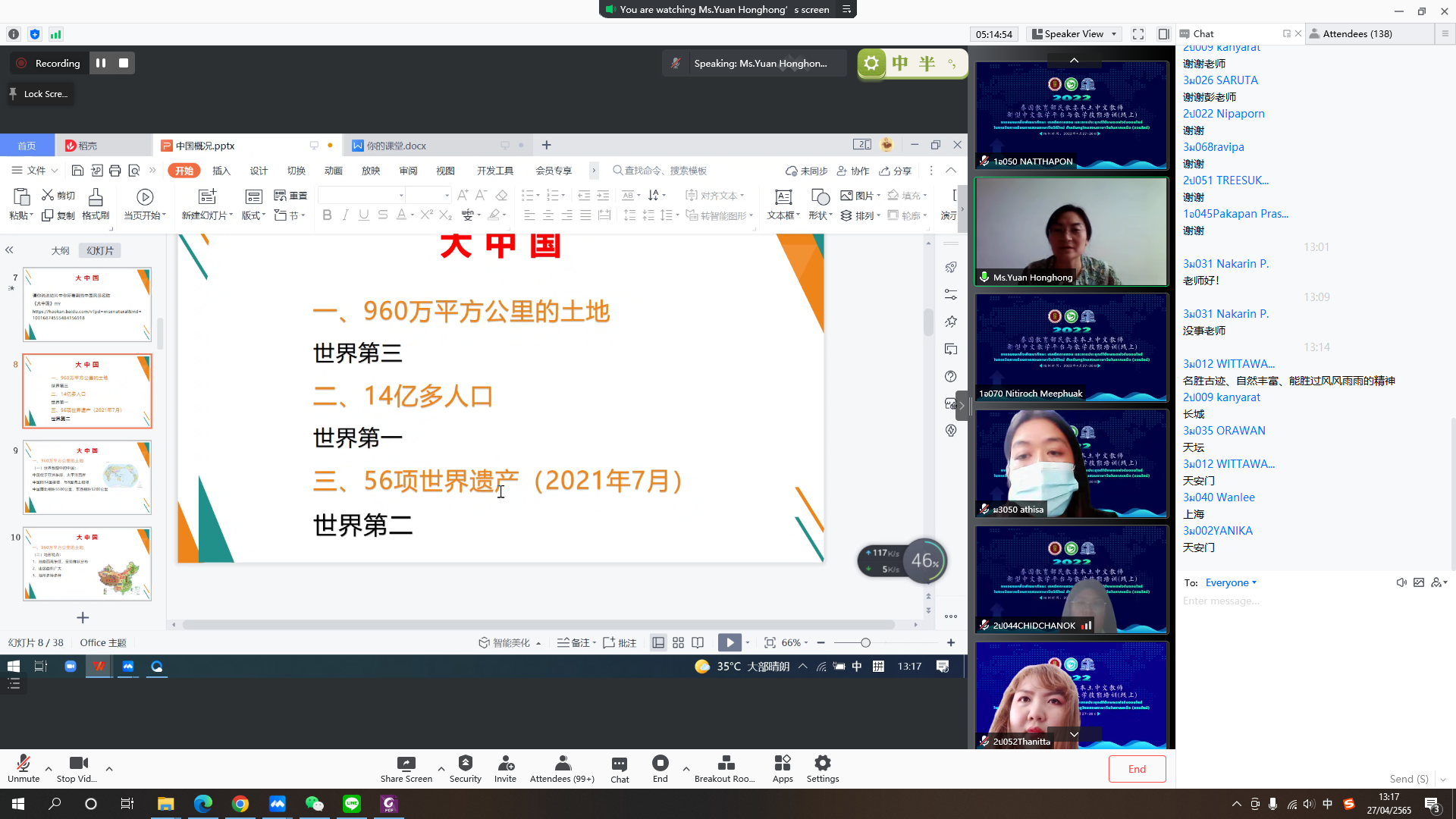Screen dimensions: 1456x819
Task: Open Zoom Apps
Action: click(783, 768)
